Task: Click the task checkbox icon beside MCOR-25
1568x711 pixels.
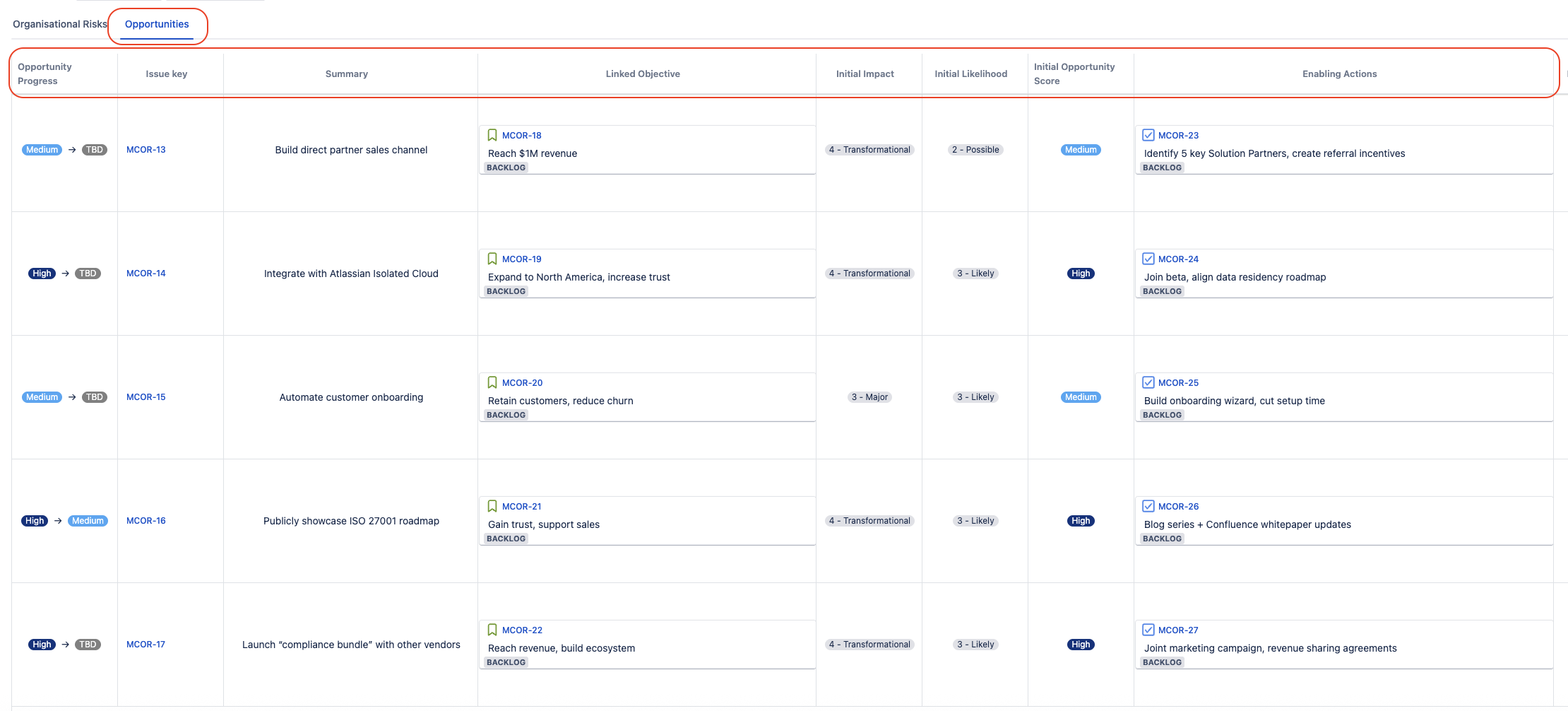Action: 1148,382
